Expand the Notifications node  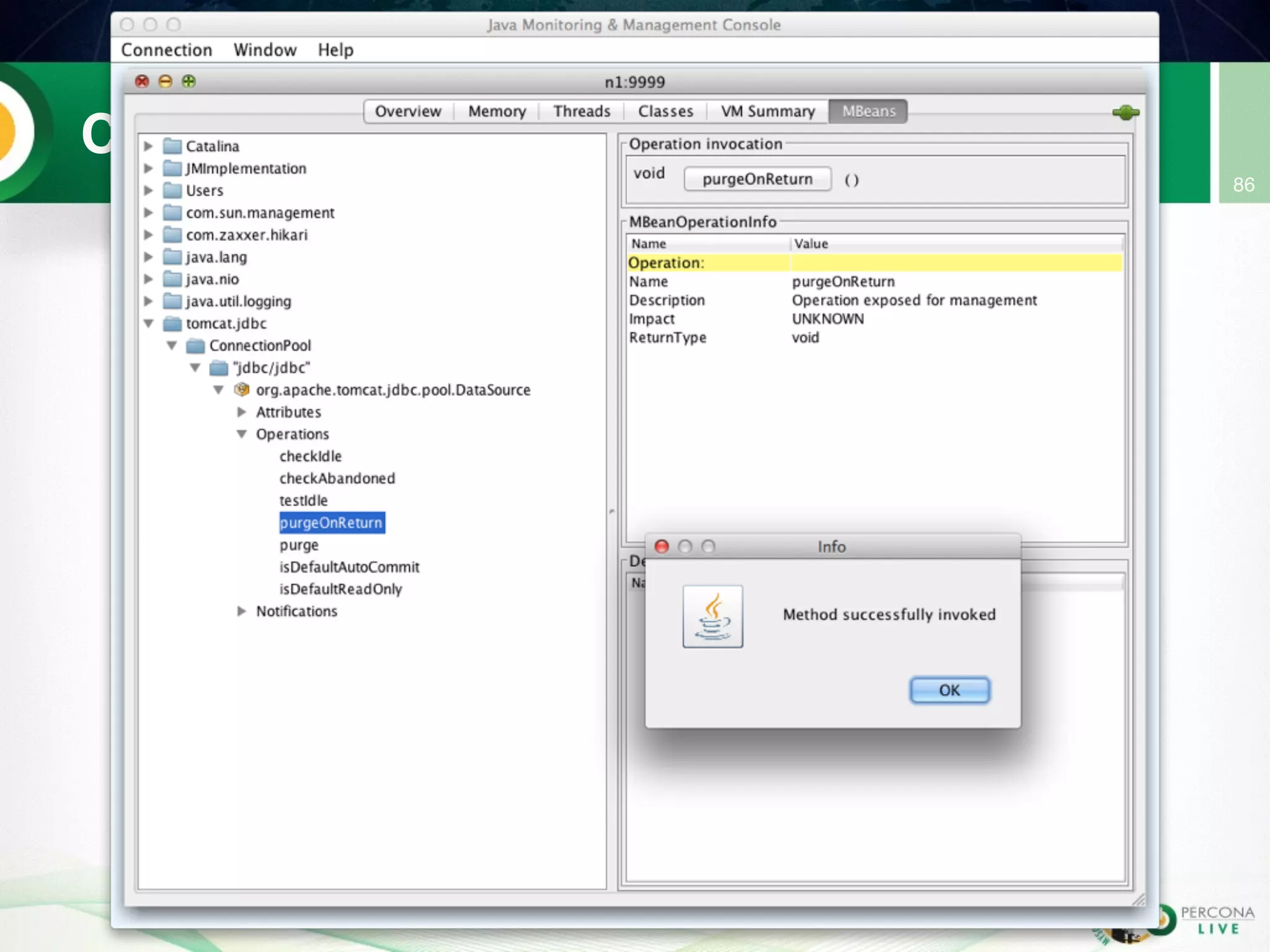242,611
